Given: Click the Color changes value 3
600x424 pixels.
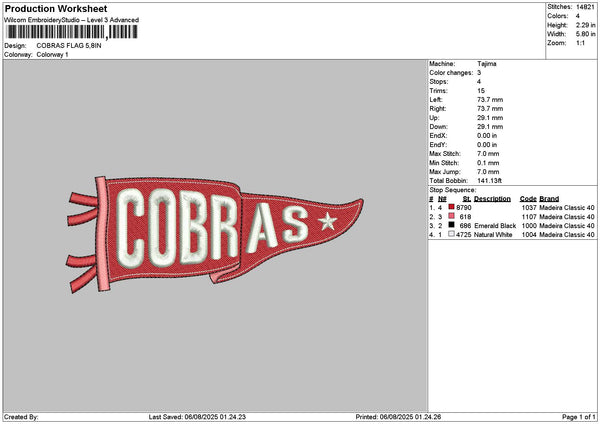Looking at the screenshot, I should click(479, 73).
